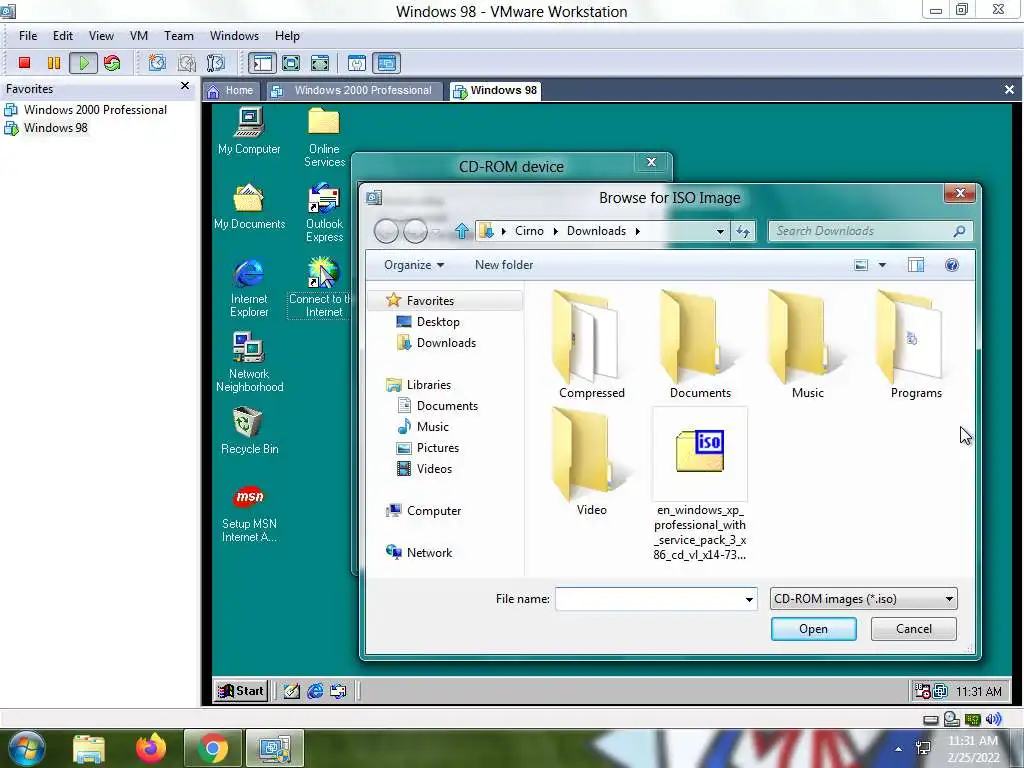Screen dimensions: 1024x768
Task: Switch to the Windows 2000 Professional tab
Action: (353, 91)
